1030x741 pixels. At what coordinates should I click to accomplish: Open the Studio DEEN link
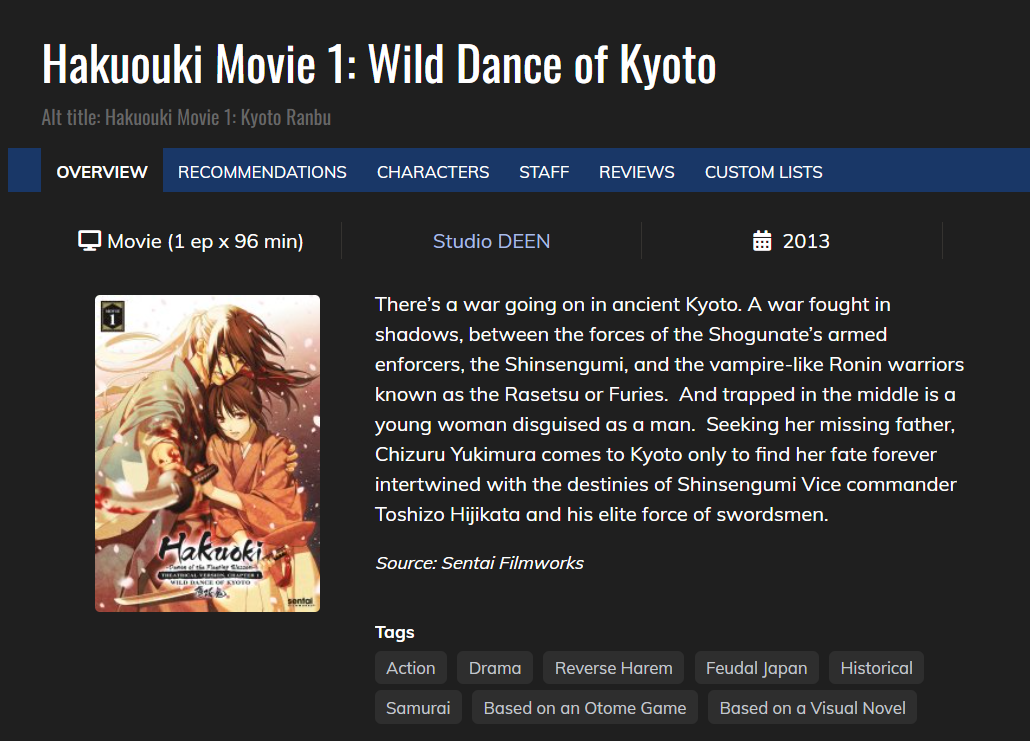(x=491, y=241)
